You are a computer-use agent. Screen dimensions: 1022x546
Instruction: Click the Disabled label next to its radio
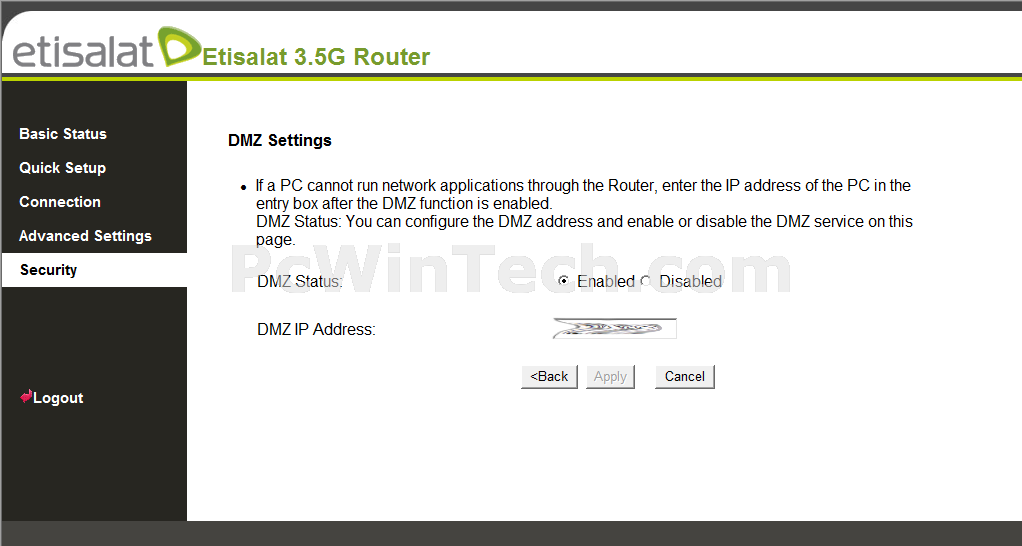690,281
